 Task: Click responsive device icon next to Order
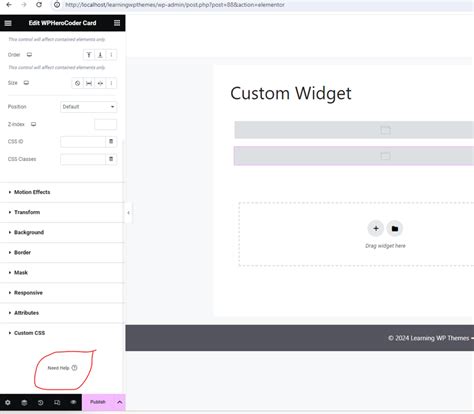(x=29, y=55)
